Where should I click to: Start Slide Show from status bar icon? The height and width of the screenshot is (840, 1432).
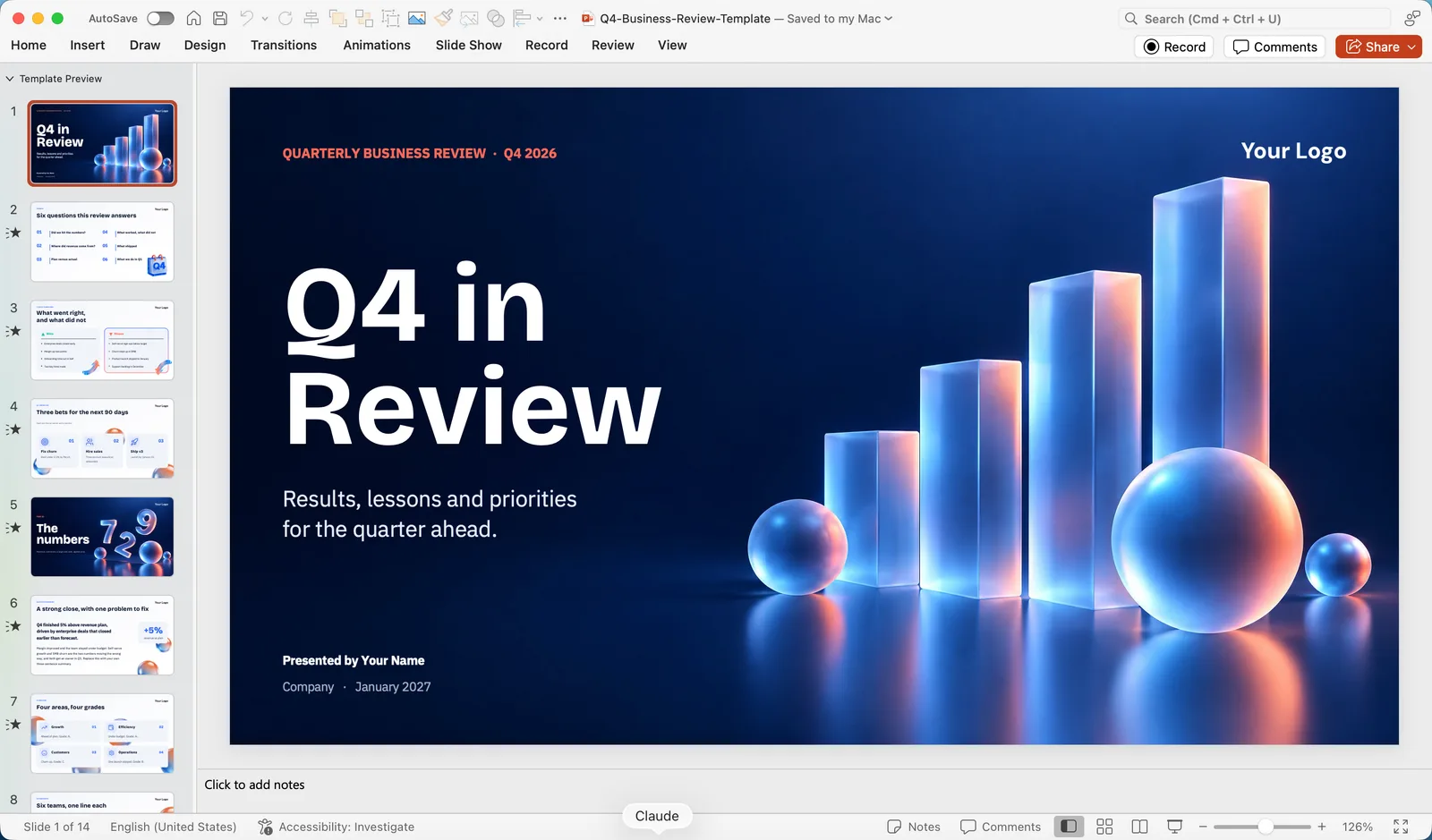click(1175, 827)
